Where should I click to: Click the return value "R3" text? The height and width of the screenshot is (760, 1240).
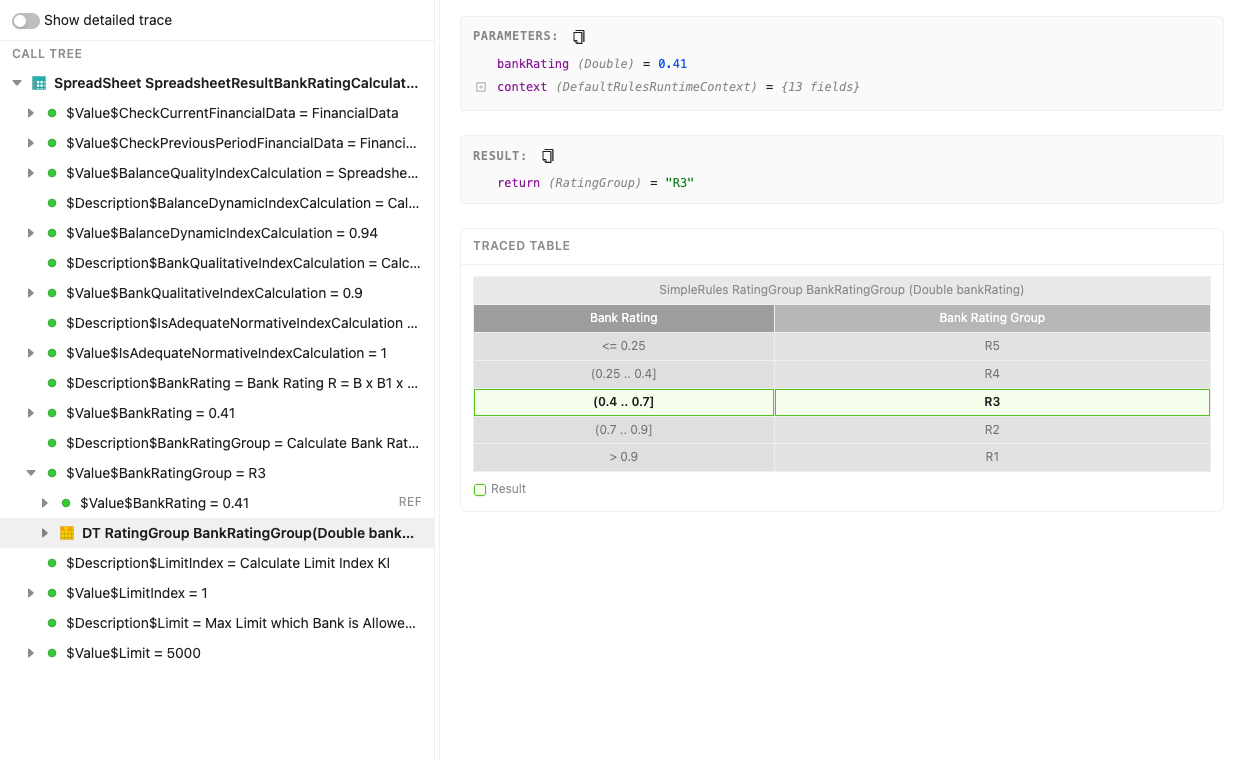tap(679, 183)
